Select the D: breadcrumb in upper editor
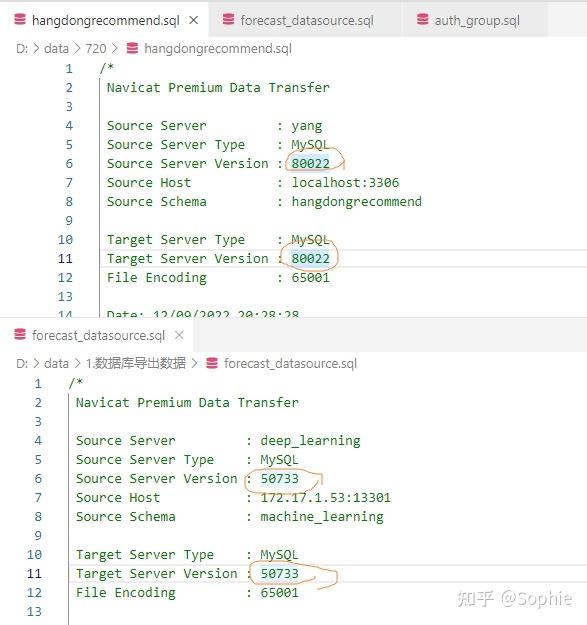The width and height of the screenshot is (587, 625). coord(22,49)
